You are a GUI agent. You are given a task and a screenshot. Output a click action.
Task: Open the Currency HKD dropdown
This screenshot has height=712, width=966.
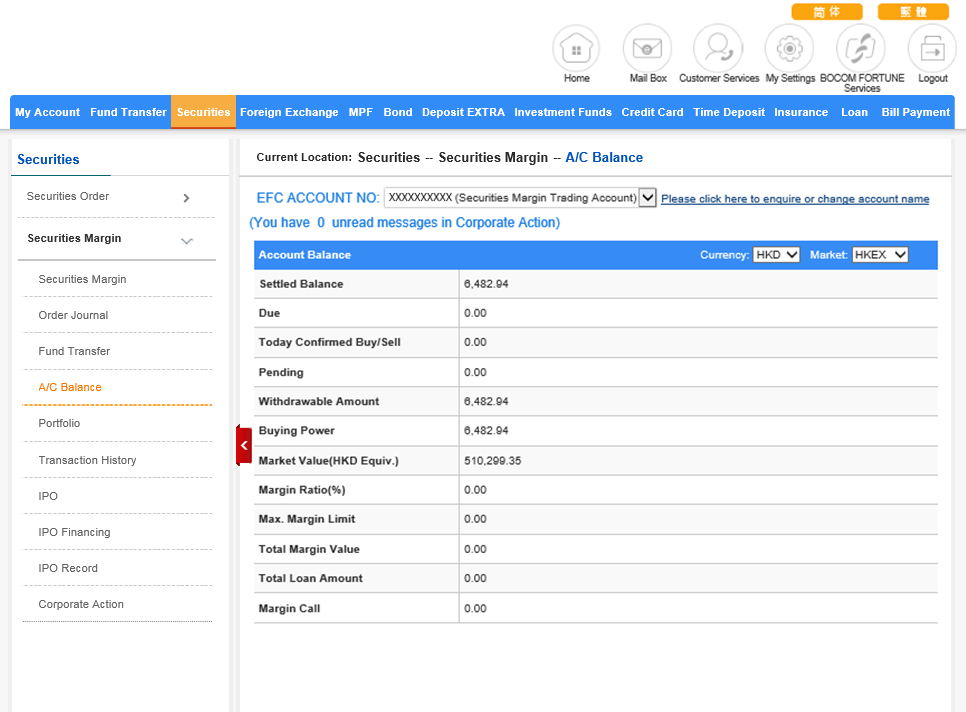click(777, 255)
